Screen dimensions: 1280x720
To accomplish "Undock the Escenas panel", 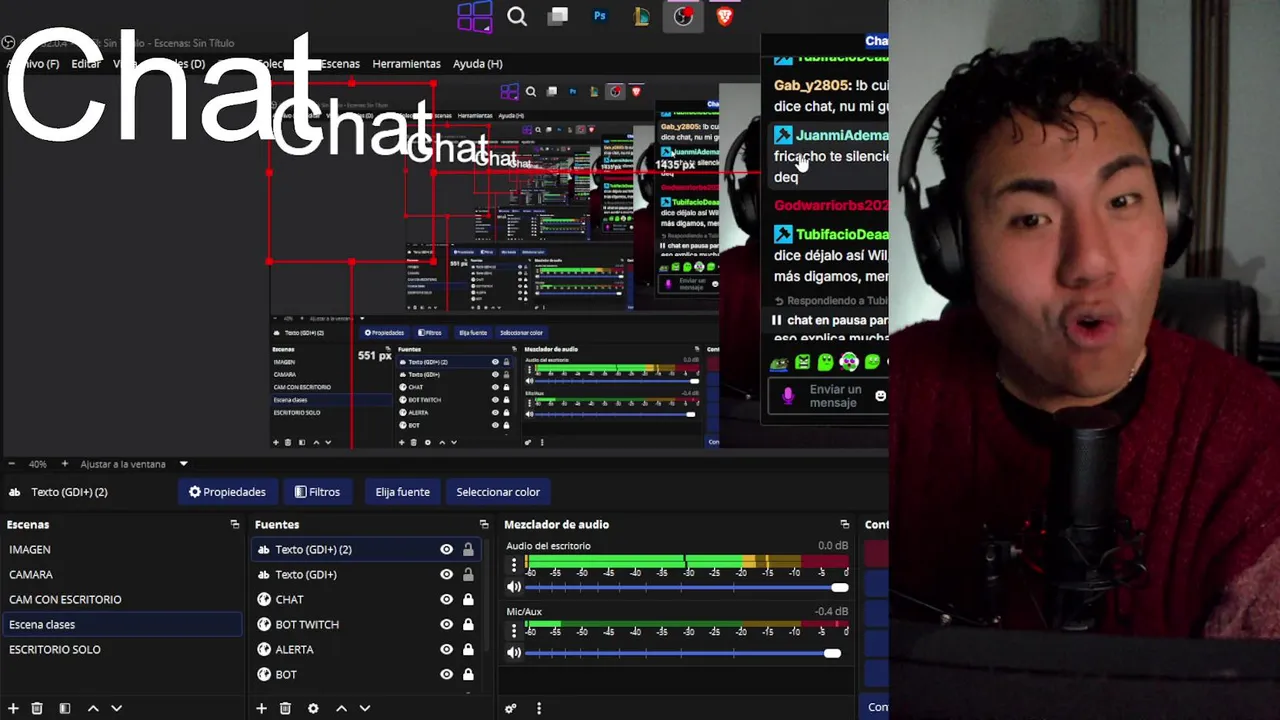I will click(x=235, y=524).
